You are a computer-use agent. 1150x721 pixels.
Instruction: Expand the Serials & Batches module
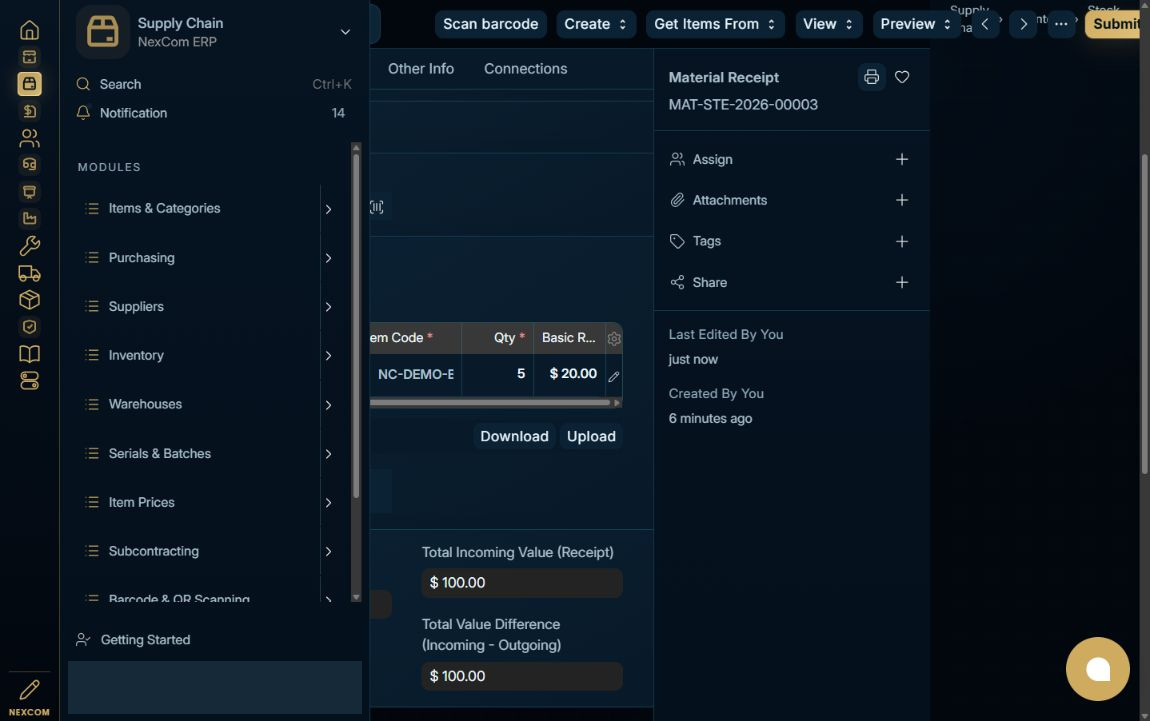point(329,454)
